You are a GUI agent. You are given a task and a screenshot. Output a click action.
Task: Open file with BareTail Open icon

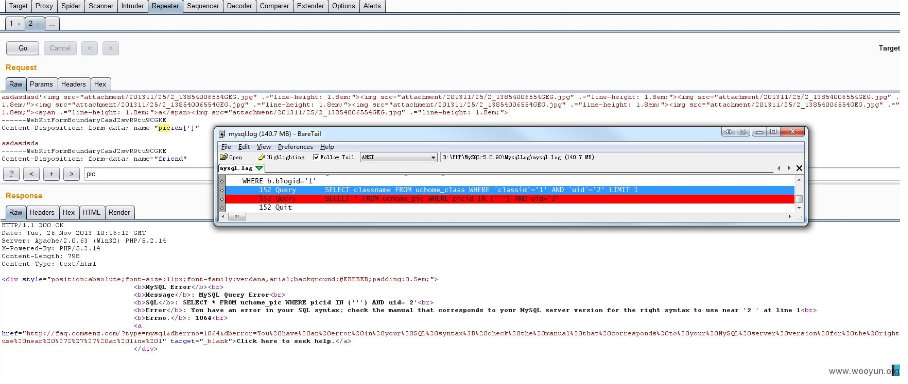pyautogui.click(x=231, y=157)
